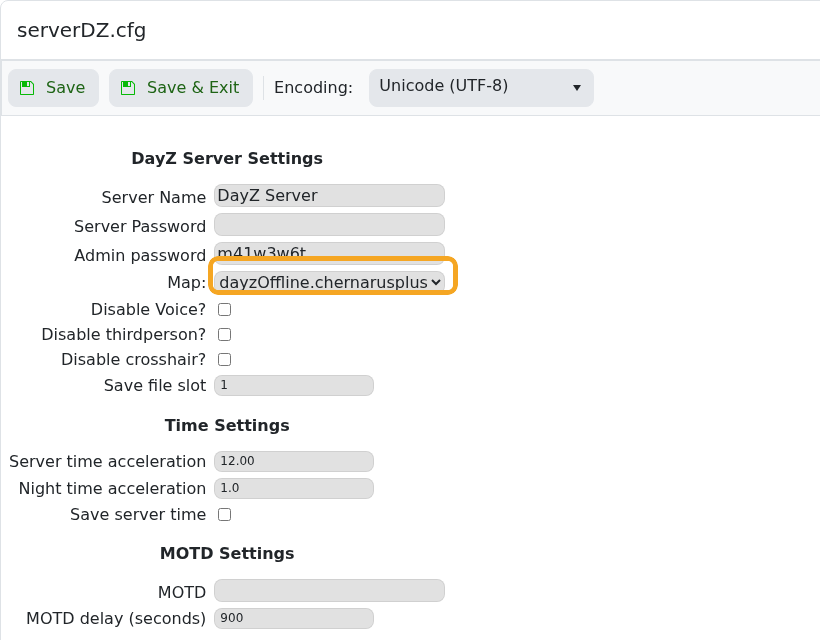The height and width of the screenshot is (640, 820).
Task: Click into the MOTD text field
Action: (329, 590)
